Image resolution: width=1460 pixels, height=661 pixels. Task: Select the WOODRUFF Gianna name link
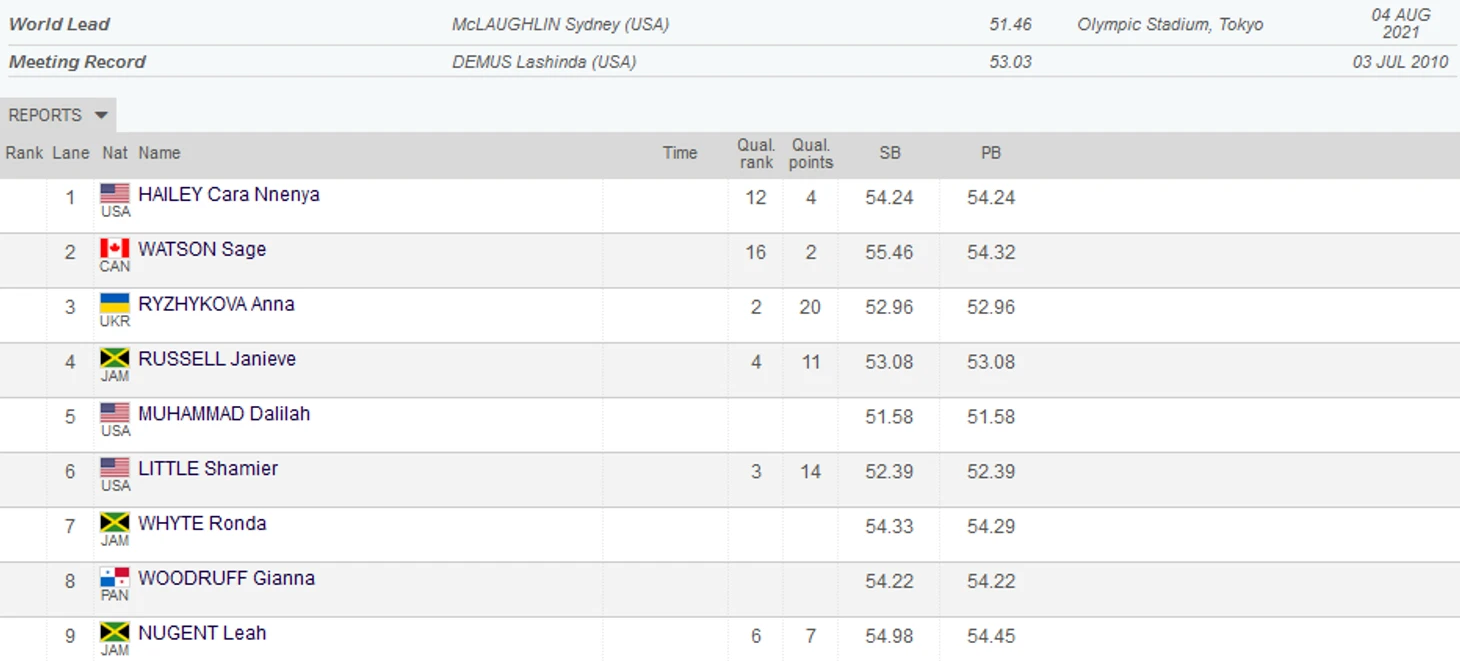tap(226, 578)
